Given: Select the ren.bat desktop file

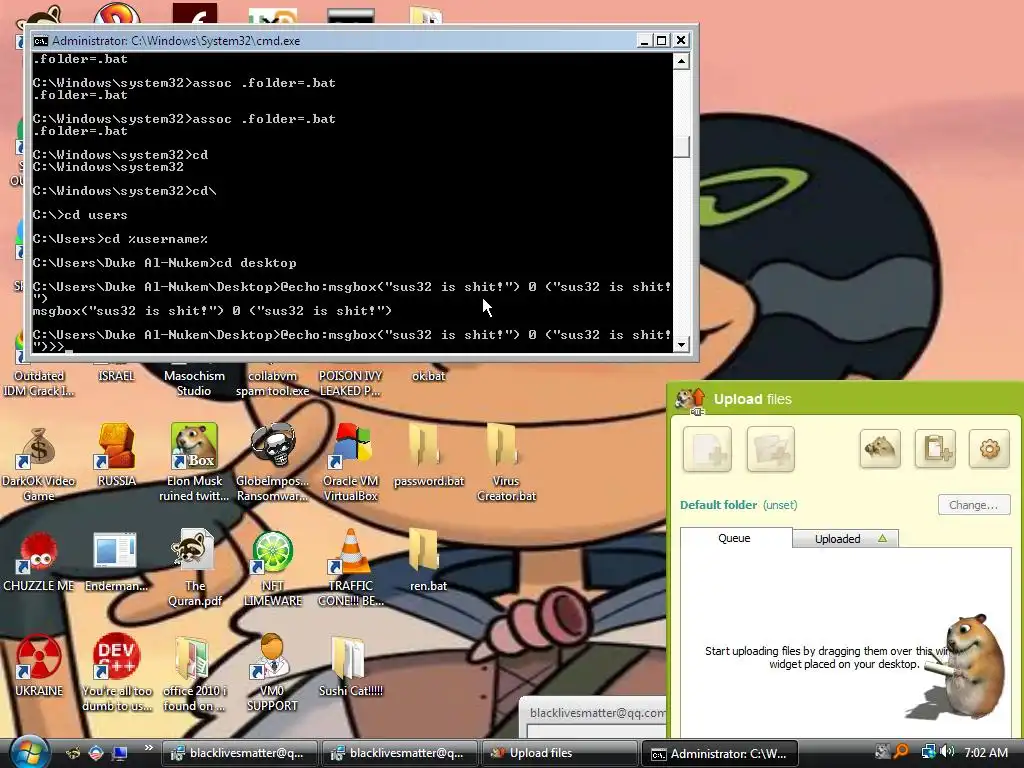Looking at the screenshot, I should coord(428,560).
